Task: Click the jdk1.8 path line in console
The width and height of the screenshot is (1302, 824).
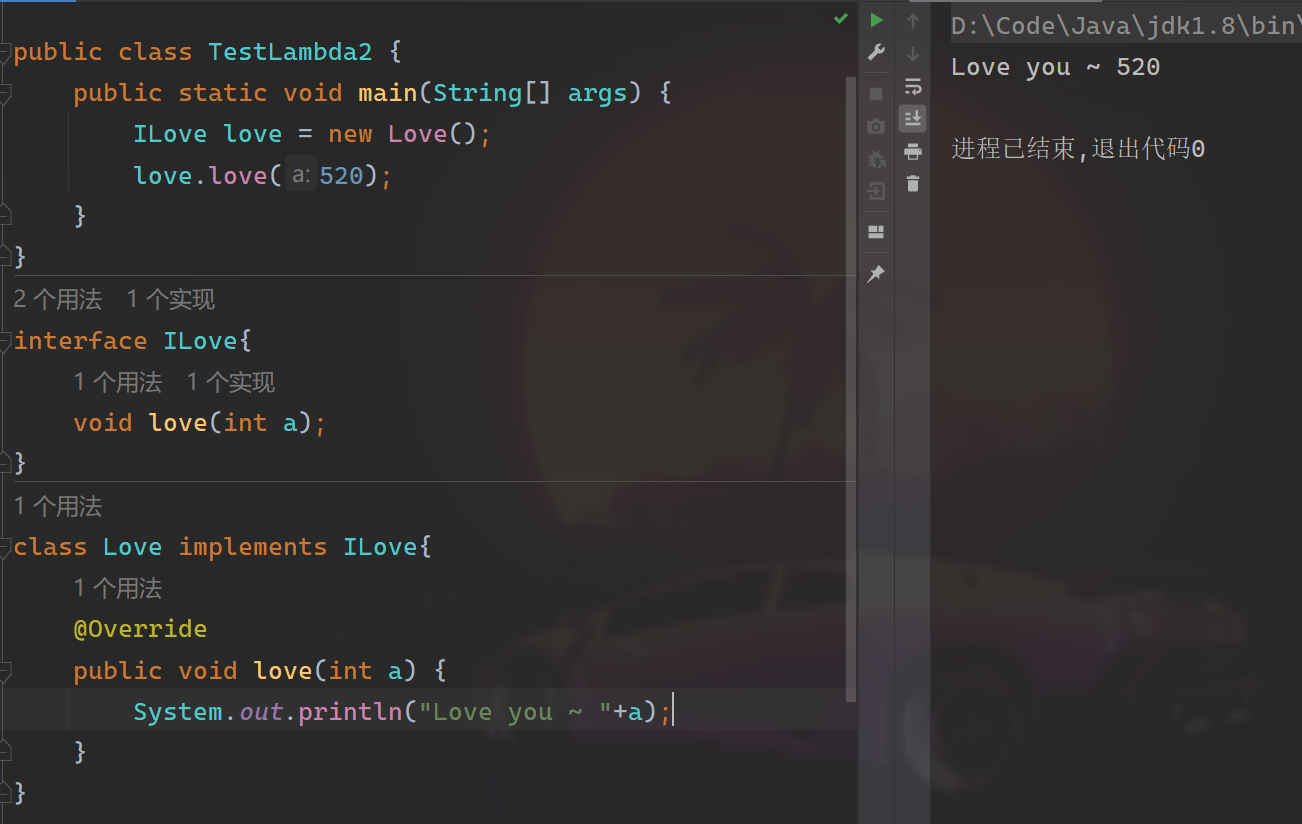Action: tap(1126, 26)
